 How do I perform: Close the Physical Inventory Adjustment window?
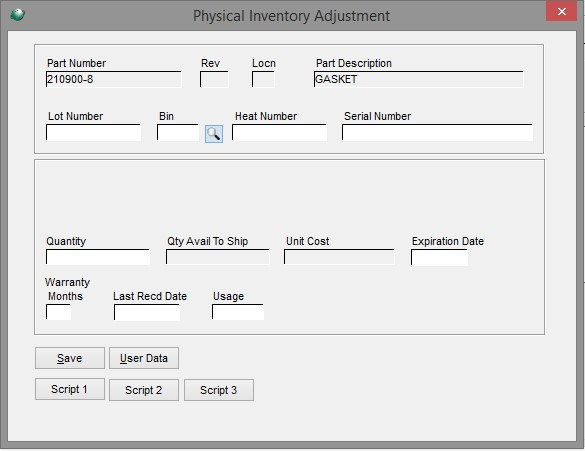click(x=561, y=12)
